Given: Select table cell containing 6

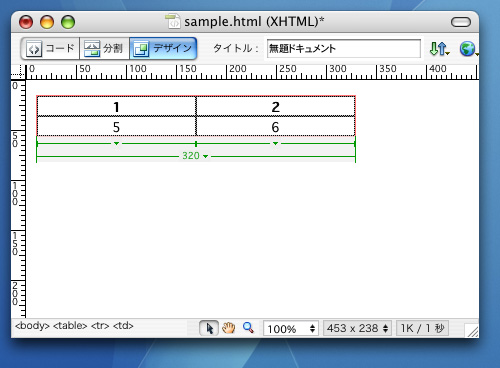Looking at the screenshot, I should tap(275, 127).
